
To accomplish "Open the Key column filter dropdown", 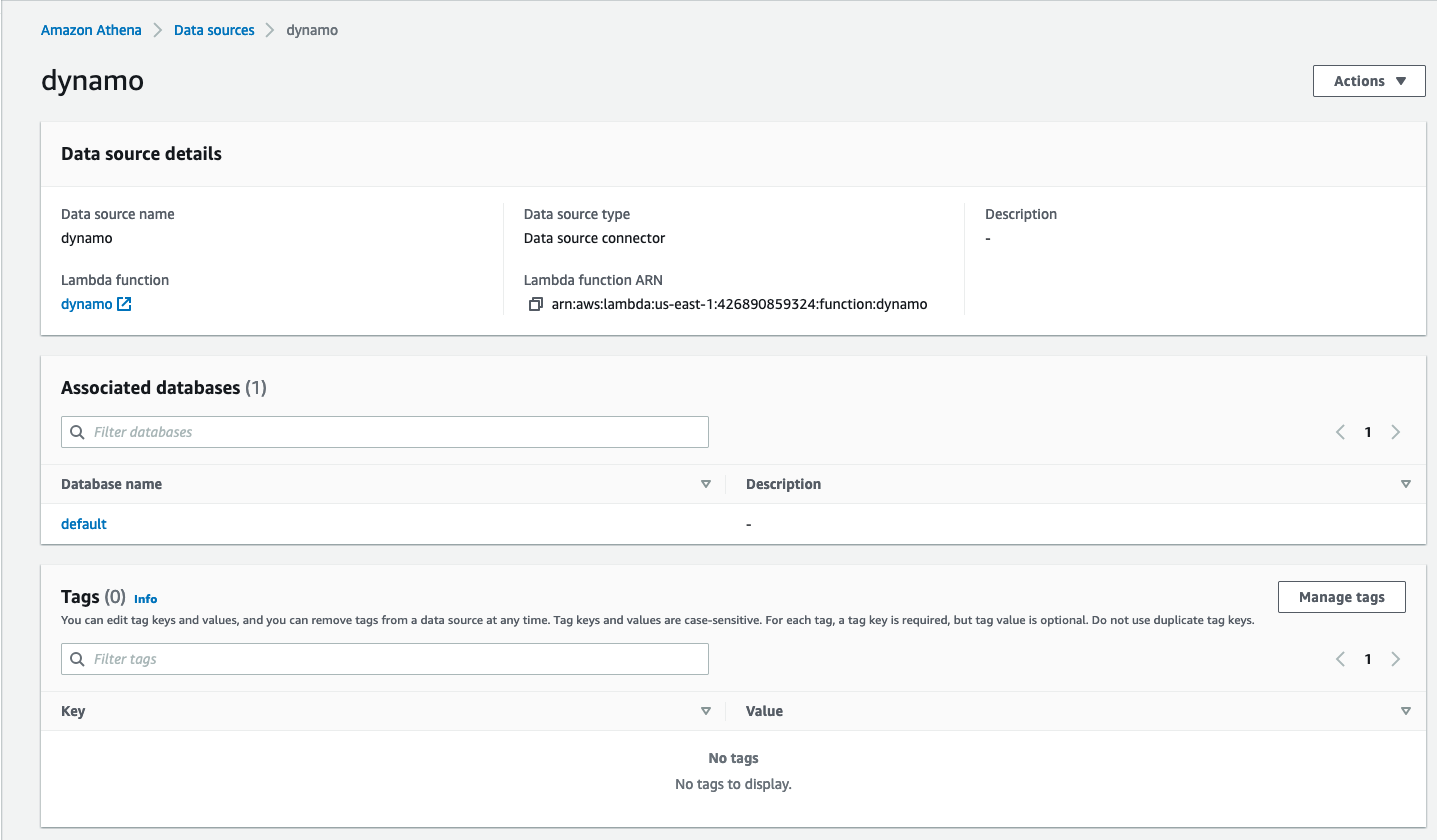I will tap(706, 711).
